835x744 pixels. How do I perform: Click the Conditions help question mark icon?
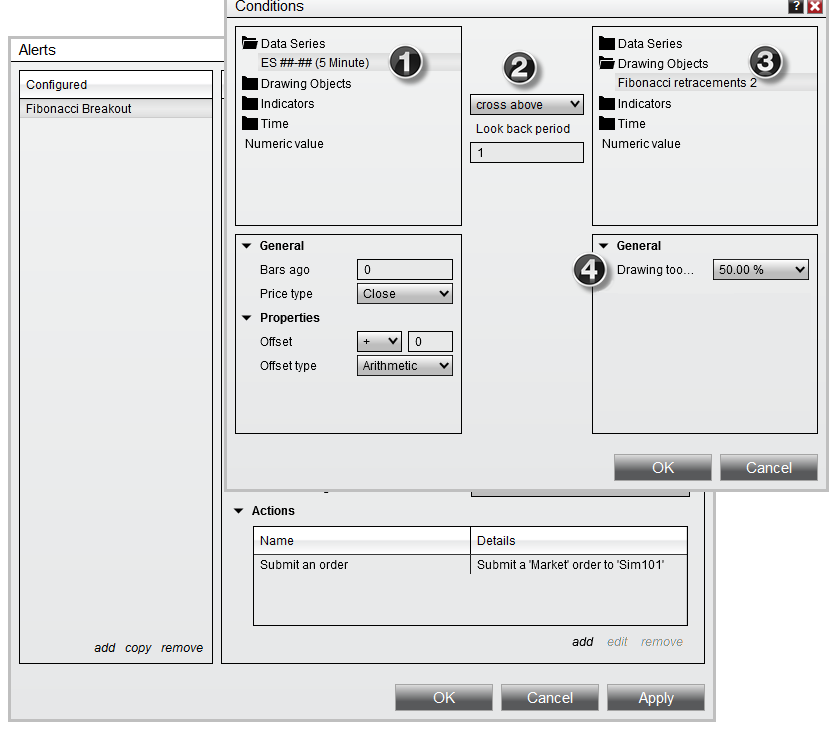pos(795,6)
